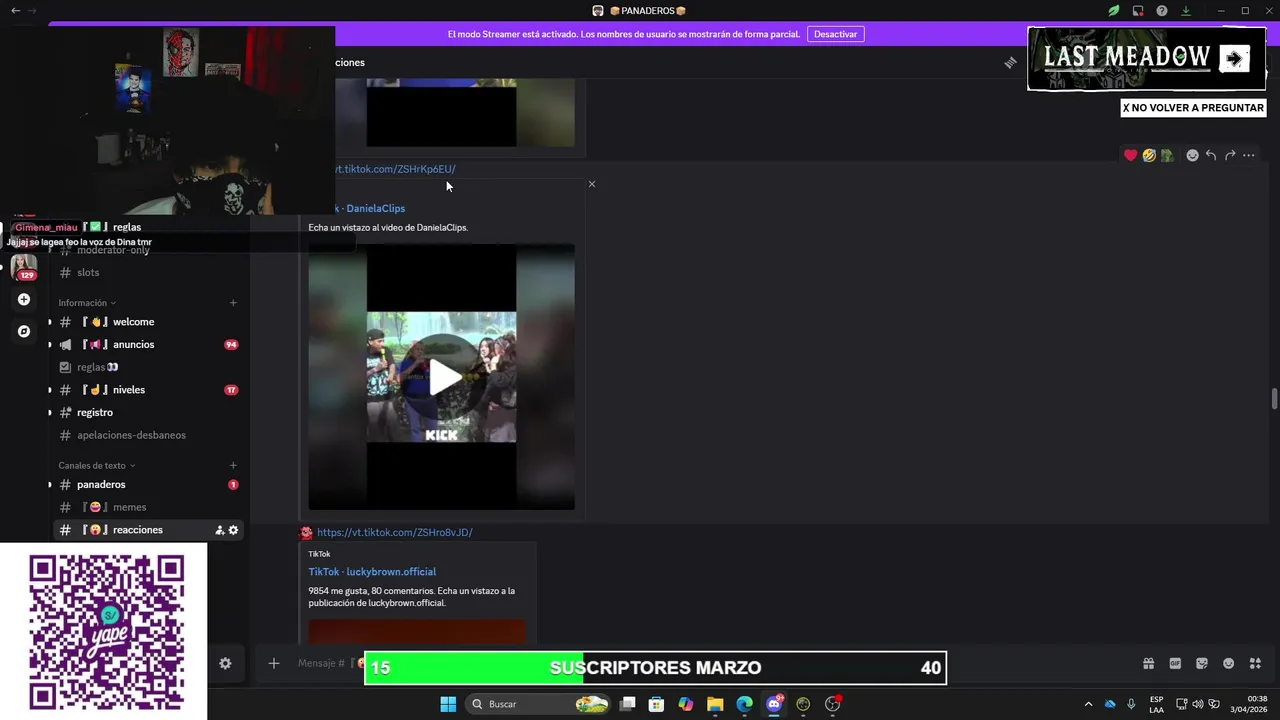
Task: Close the DanielaClips TikTok embed
Action: tap(592, 184)
